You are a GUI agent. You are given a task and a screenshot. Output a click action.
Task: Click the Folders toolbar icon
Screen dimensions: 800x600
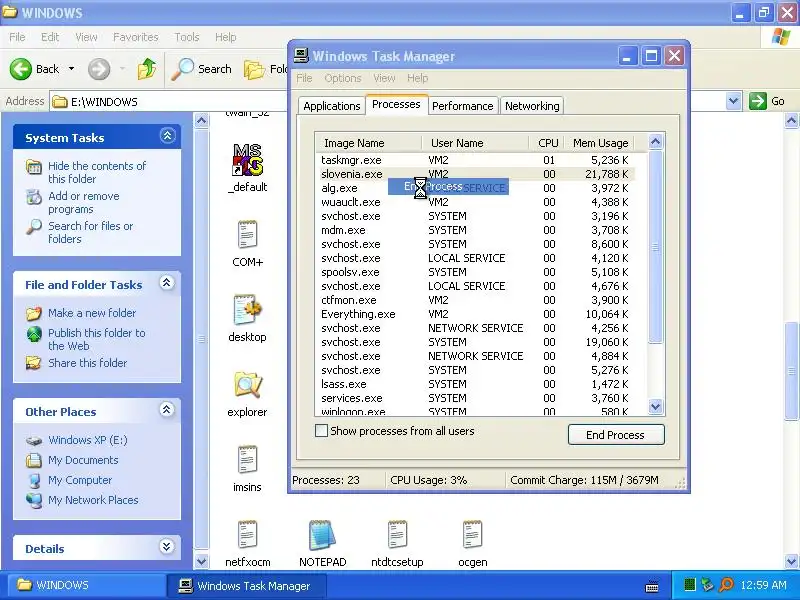254,69
